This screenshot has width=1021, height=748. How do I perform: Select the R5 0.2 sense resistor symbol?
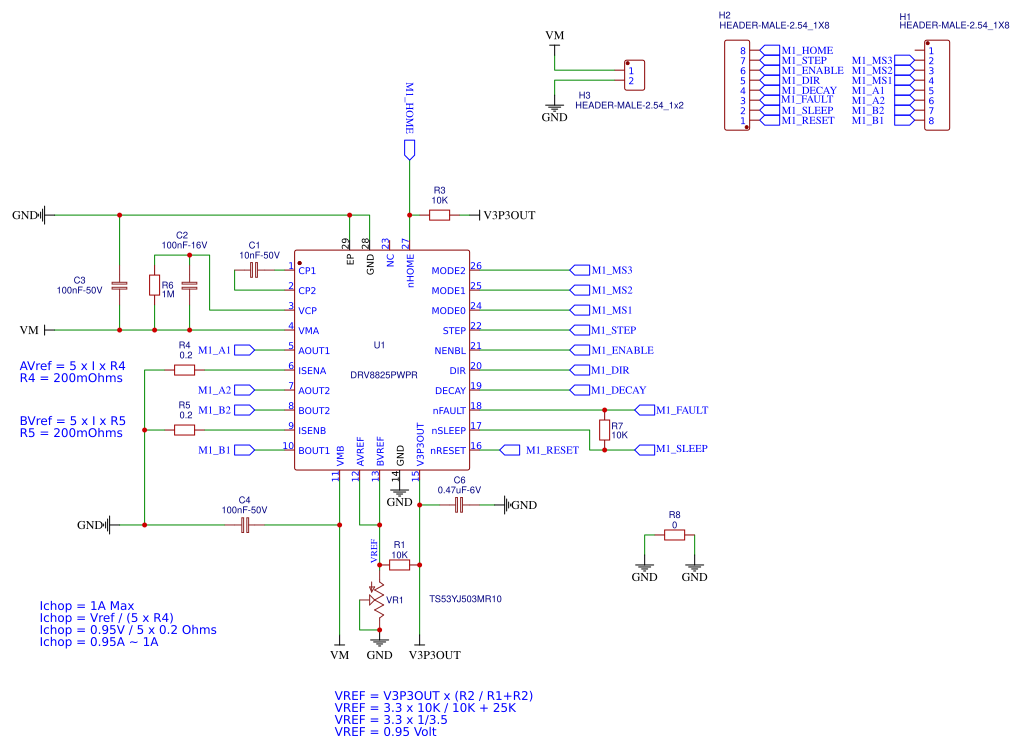point(184,430)
